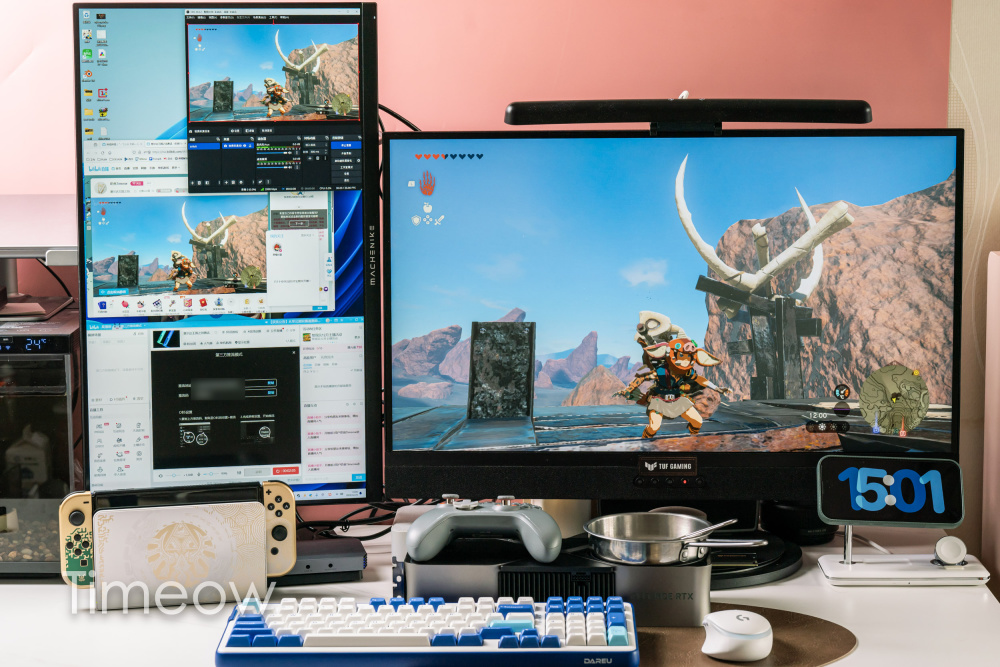Image resolution: width=1000 pixels, height=667 pixels.
Task: Open the streamer avatar on bilibili live page
Action: click(x=101, y=188)
